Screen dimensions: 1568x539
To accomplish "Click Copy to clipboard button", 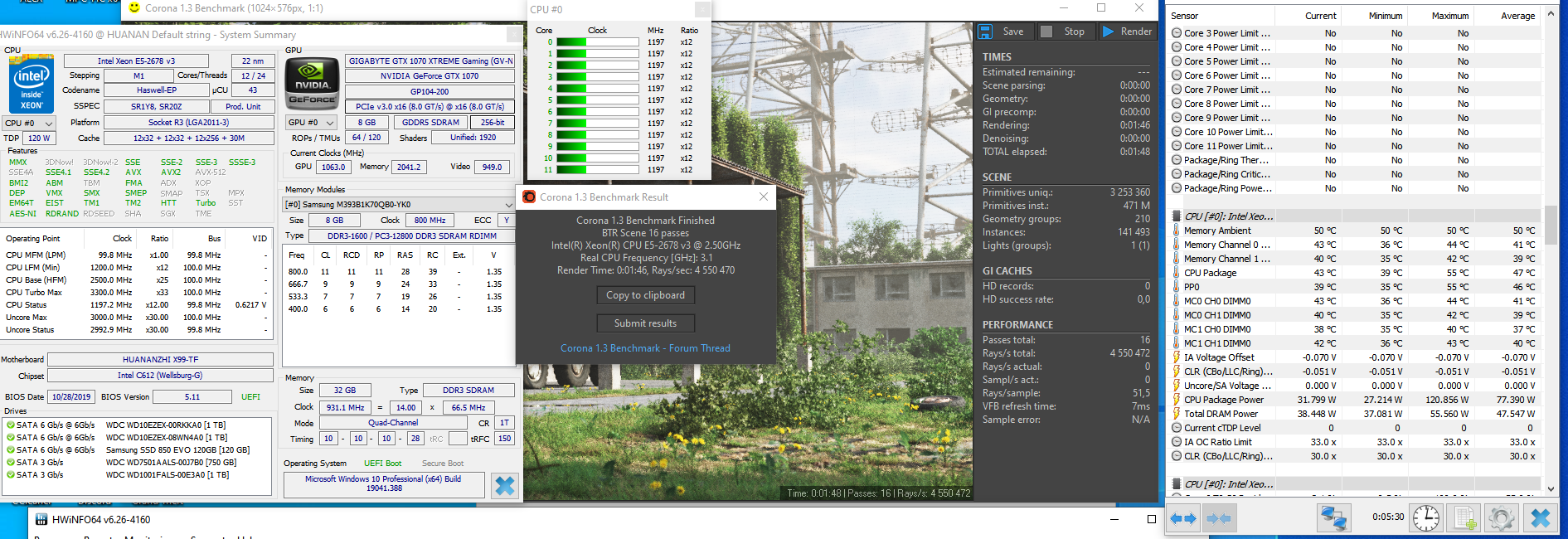I will 645,295.
